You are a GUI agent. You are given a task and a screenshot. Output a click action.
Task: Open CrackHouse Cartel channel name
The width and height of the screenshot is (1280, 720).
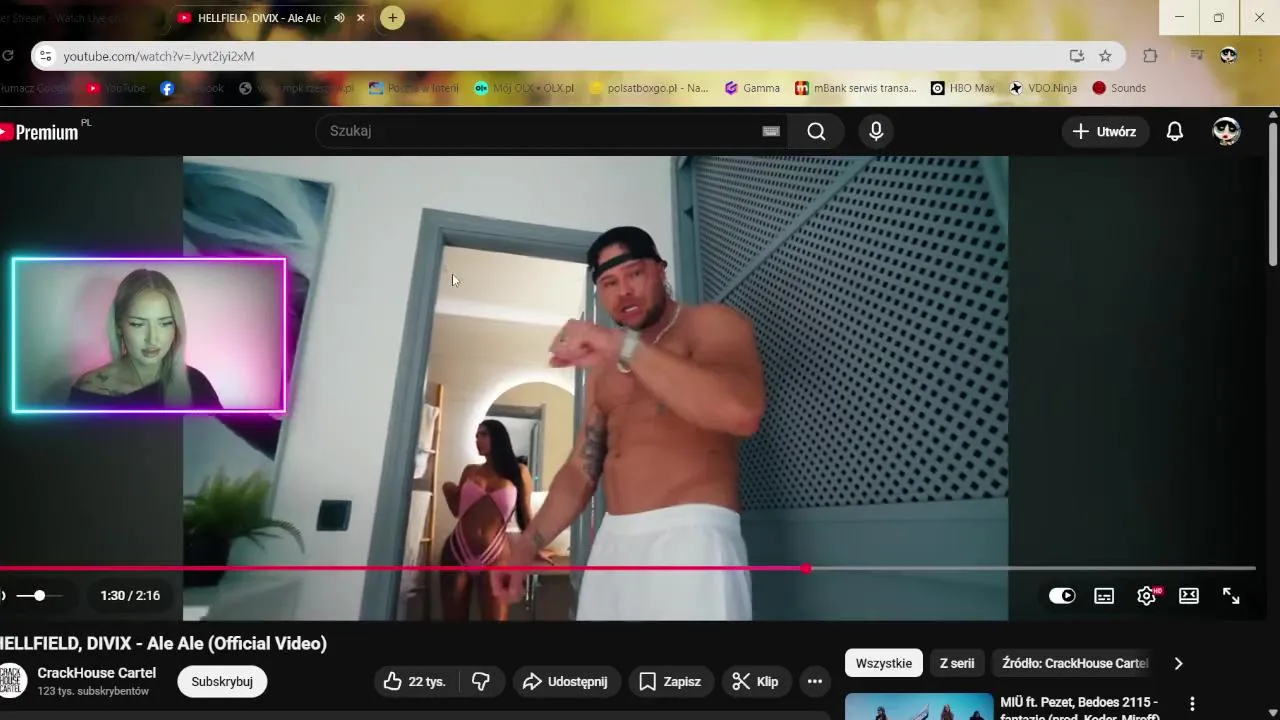click(x=97, y=673)
